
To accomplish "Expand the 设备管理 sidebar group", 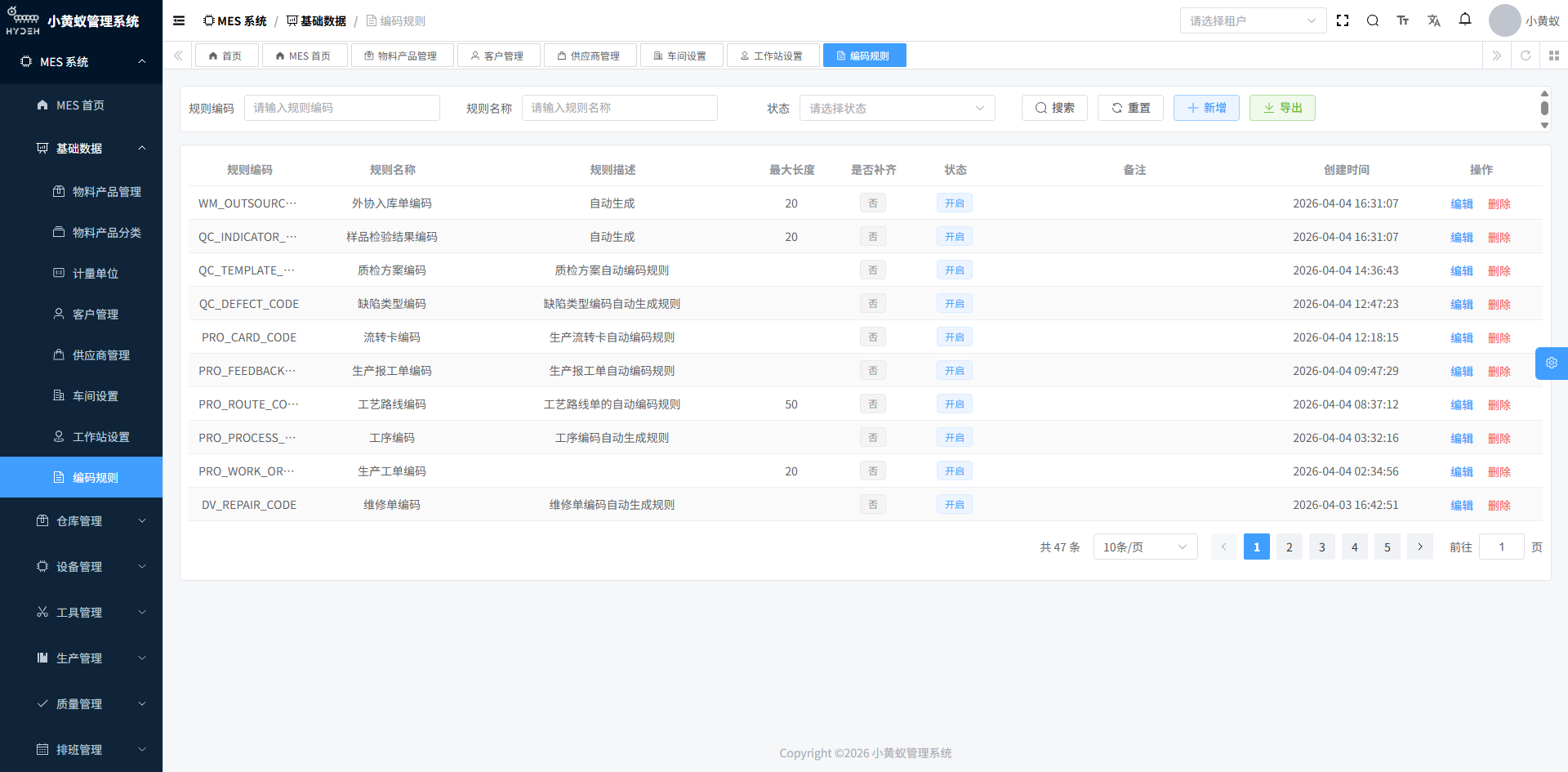I will click(81, 566).
